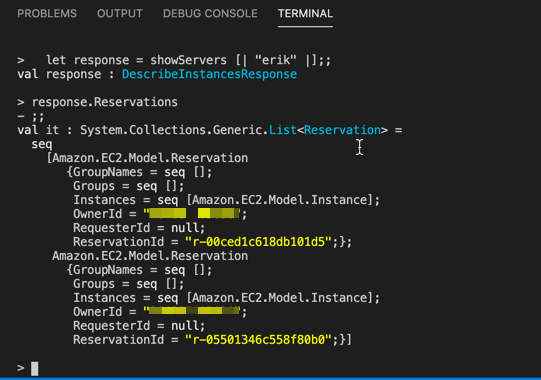Click '[Amazon.EC2.Model.Reservation' first entry line
541x380 pixels.
point(147,158)
